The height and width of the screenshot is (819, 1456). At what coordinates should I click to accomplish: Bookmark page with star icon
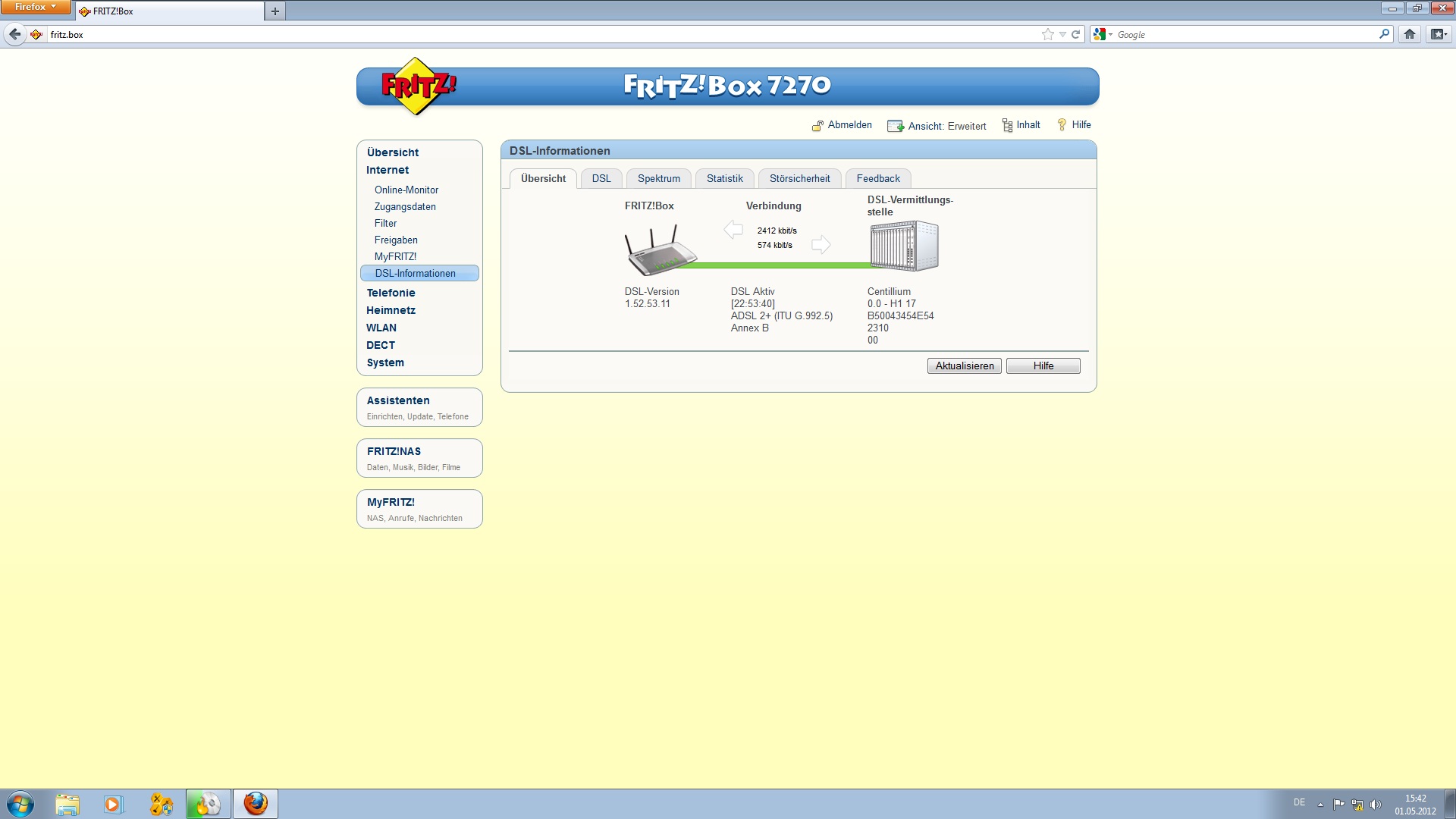point(1048,34)
